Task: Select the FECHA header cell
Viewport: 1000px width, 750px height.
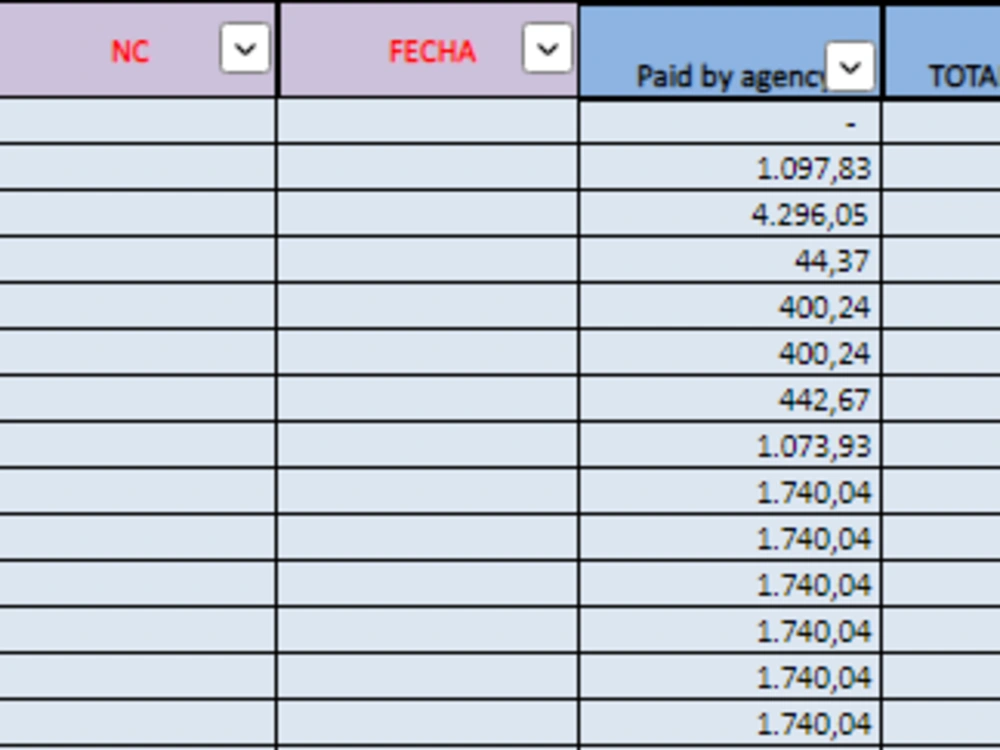Action: point(429,50)
